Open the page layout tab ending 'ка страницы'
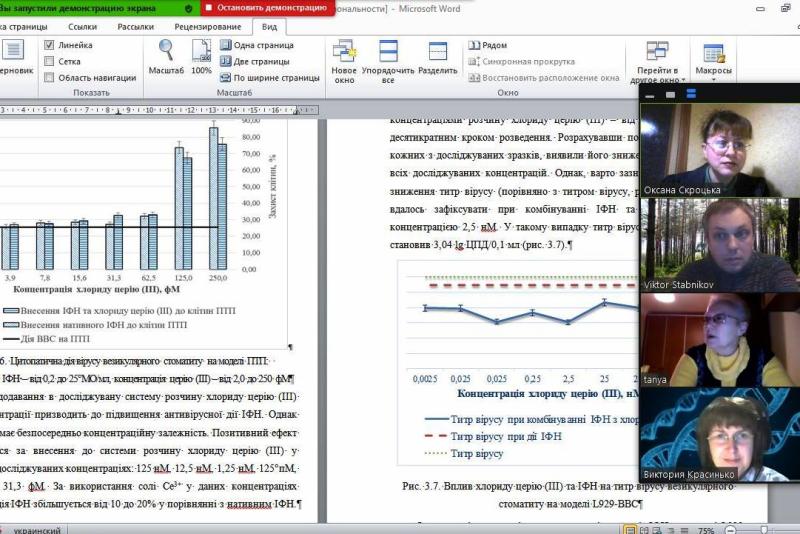 click(x=23, y=27)
